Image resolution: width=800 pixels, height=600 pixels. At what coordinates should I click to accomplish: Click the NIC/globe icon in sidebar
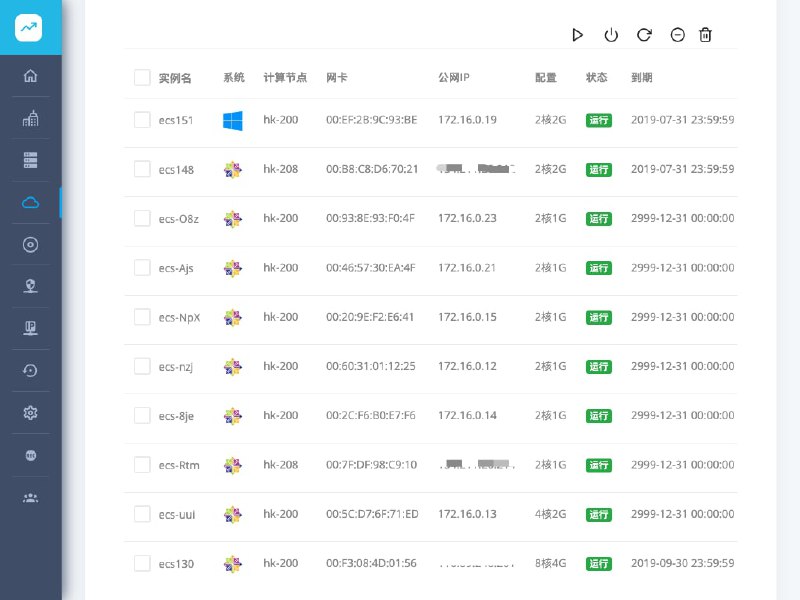30,454
